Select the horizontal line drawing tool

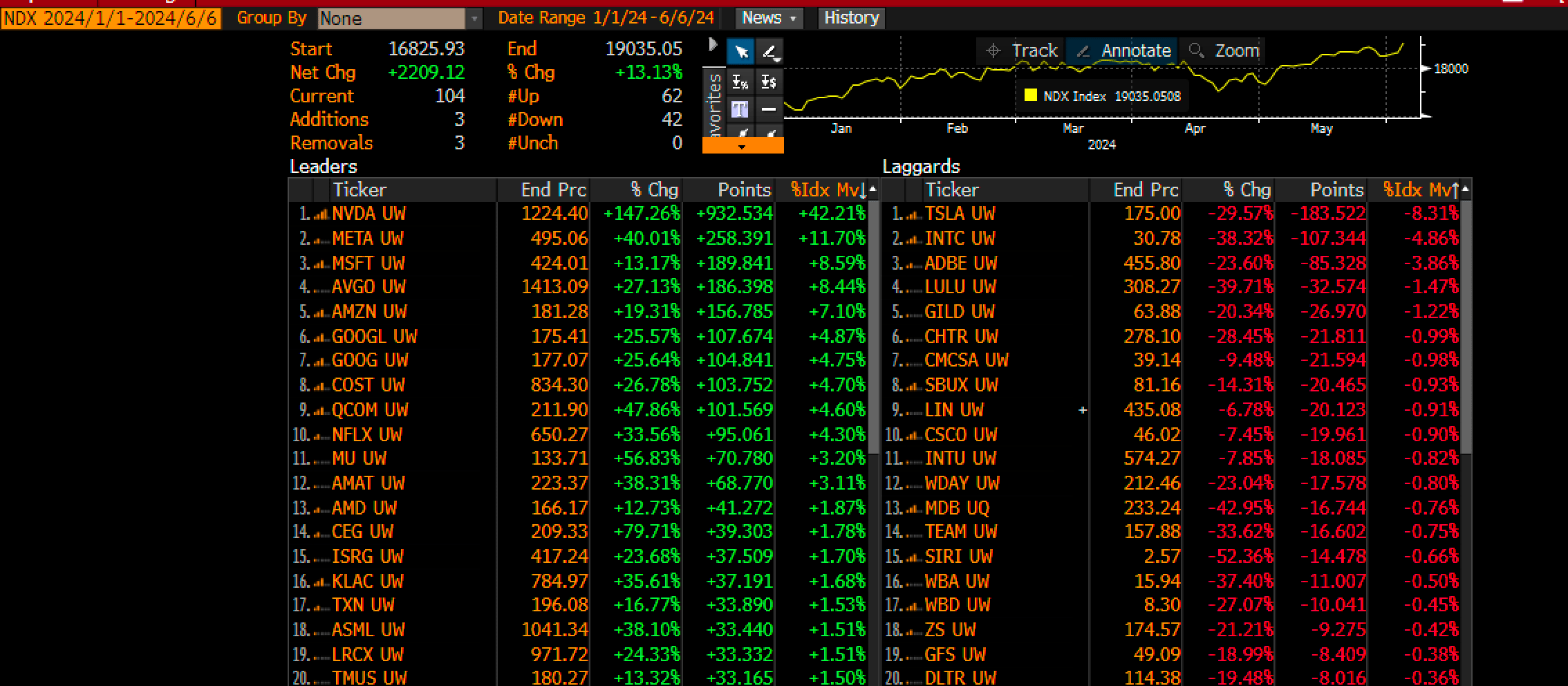[769, 108]
